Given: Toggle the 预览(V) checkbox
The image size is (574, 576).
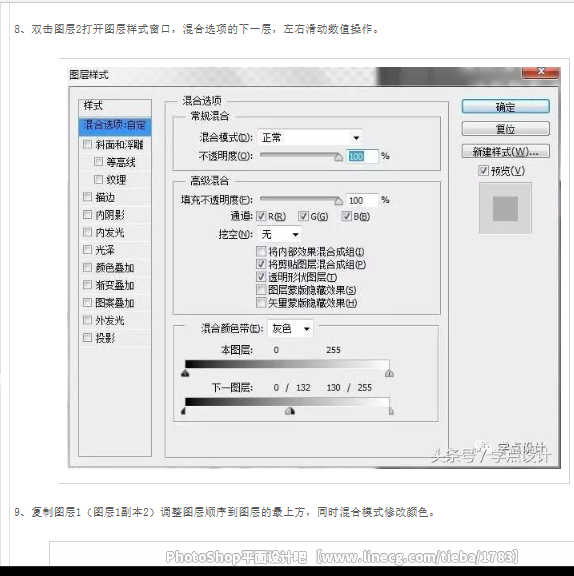Looking at the screenshot, I should coord(483,170).
